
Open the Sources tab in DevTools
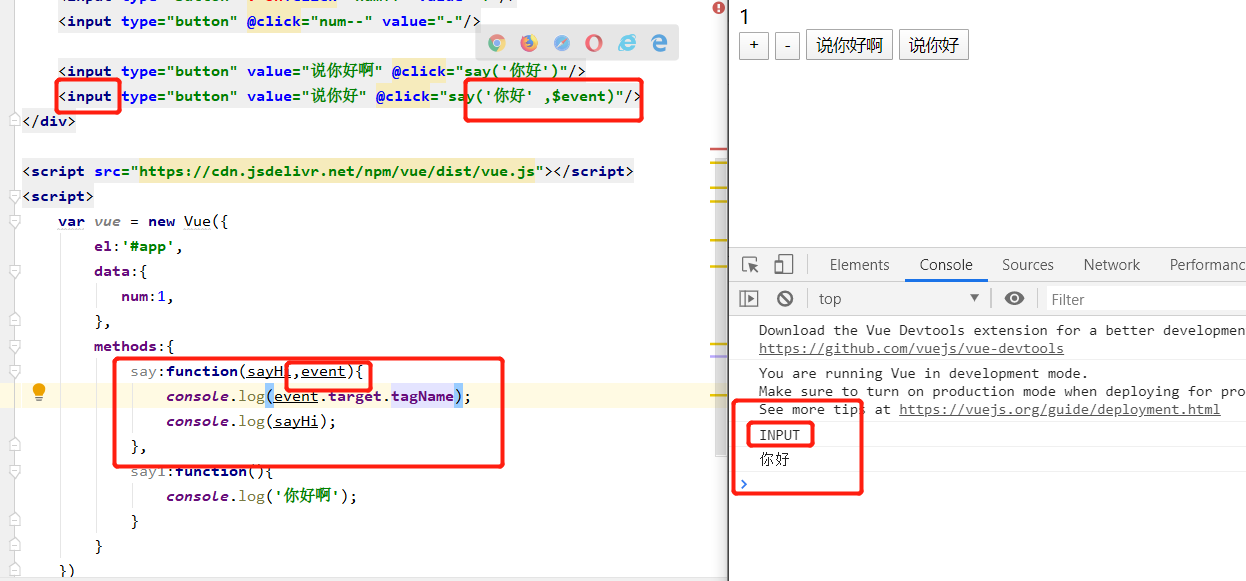pos(1028,265)
